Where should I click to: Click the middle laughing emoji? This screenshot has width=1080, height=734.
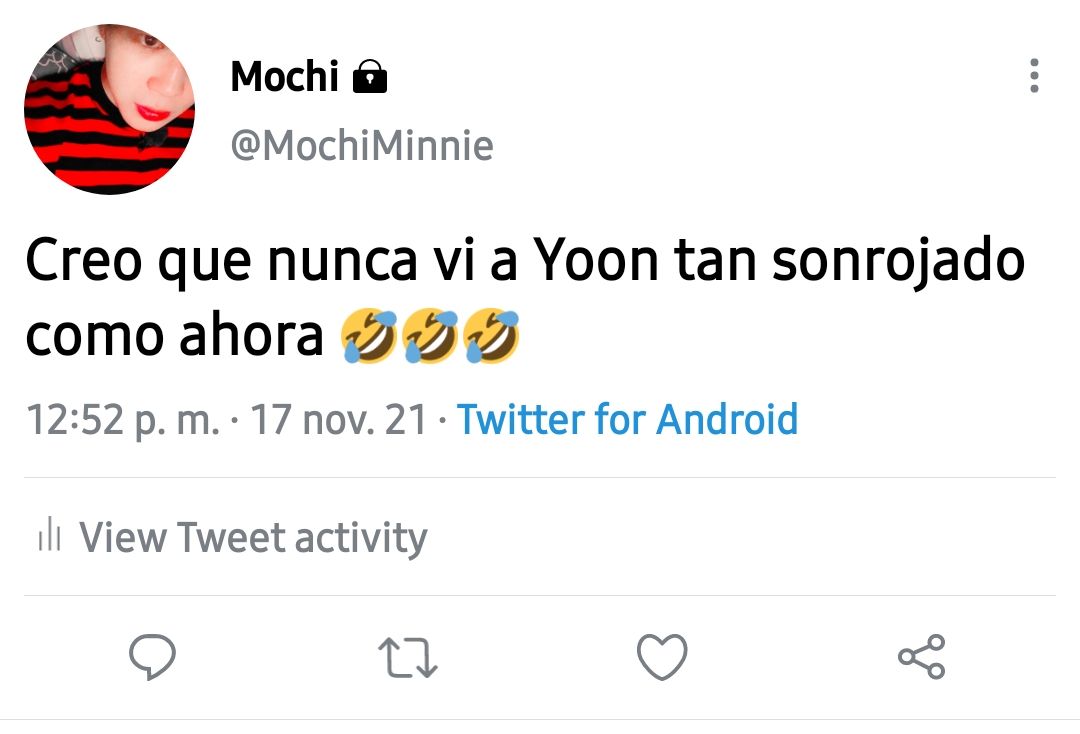[x=430, y=335]
